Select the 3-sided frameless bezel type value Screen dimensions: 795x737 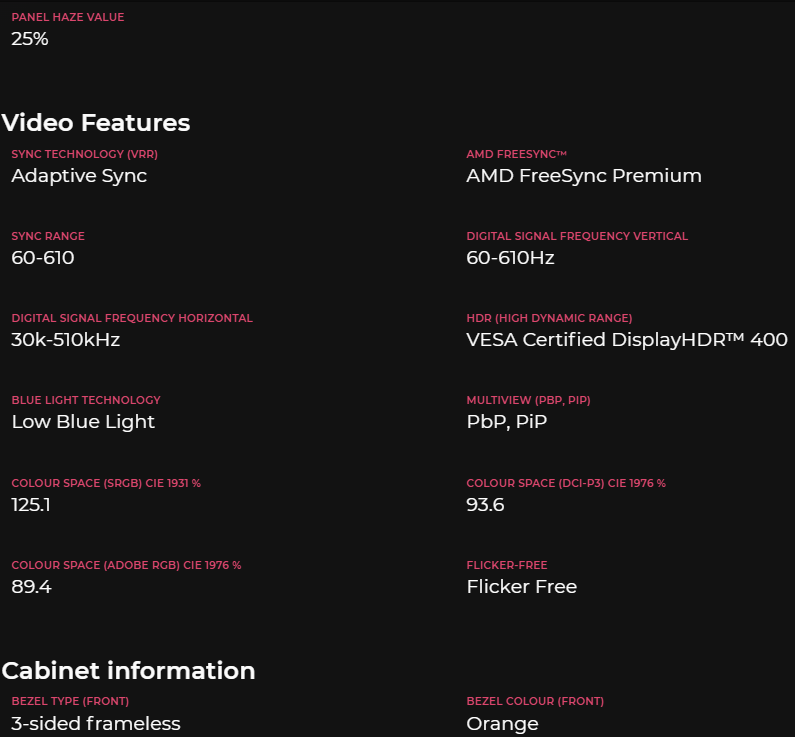pos(96,724)
